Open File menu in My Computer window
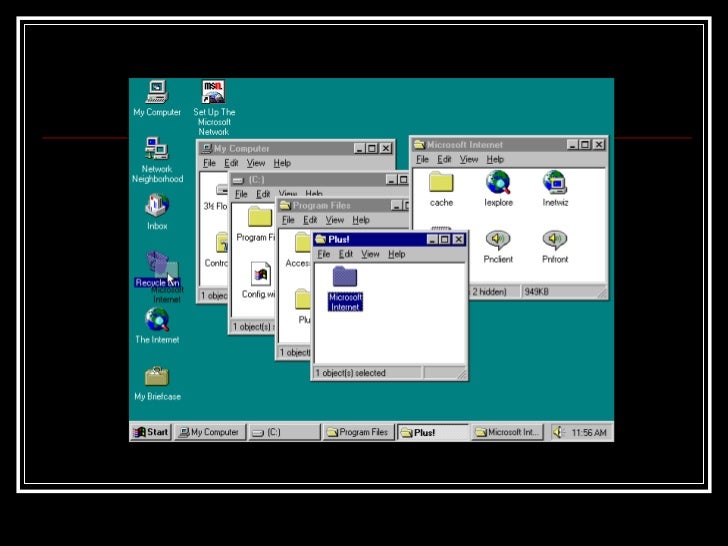 [209, 163]
